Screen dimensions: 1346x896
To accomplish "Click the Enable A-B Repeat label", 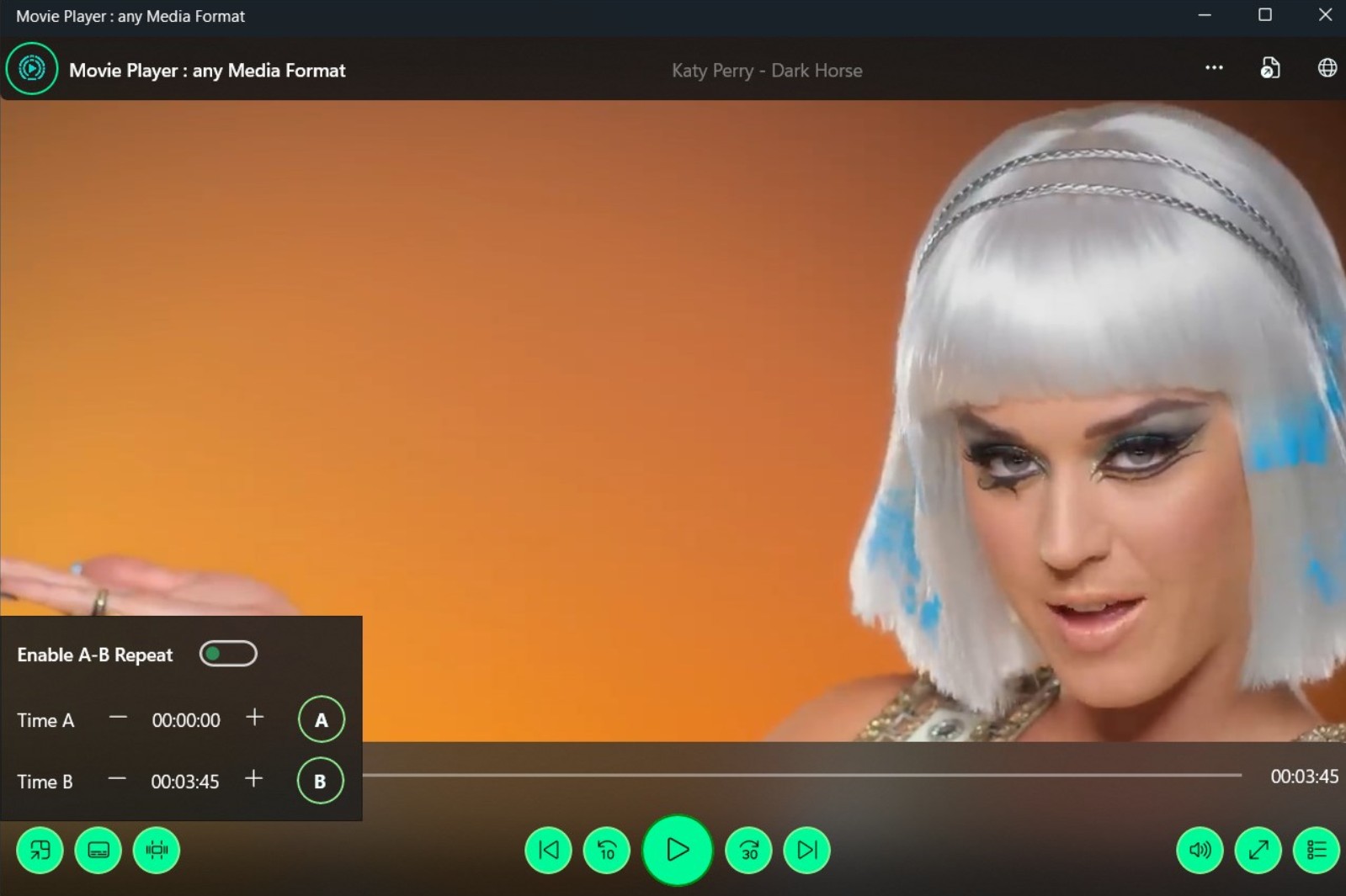I will [x=95, y=655].
